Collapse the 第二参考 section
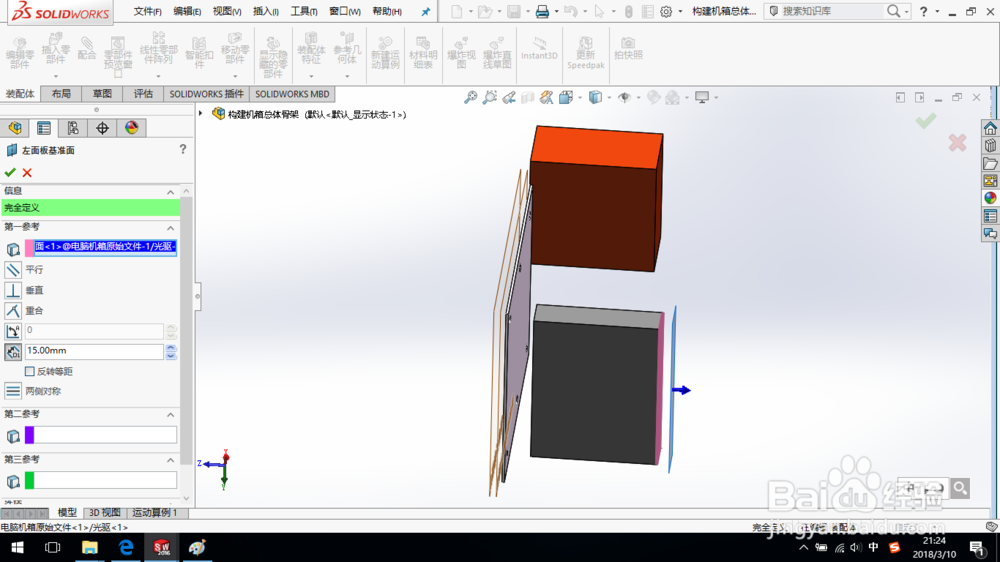This screenshot has height=562, width=1000. (x=170, y=415)
